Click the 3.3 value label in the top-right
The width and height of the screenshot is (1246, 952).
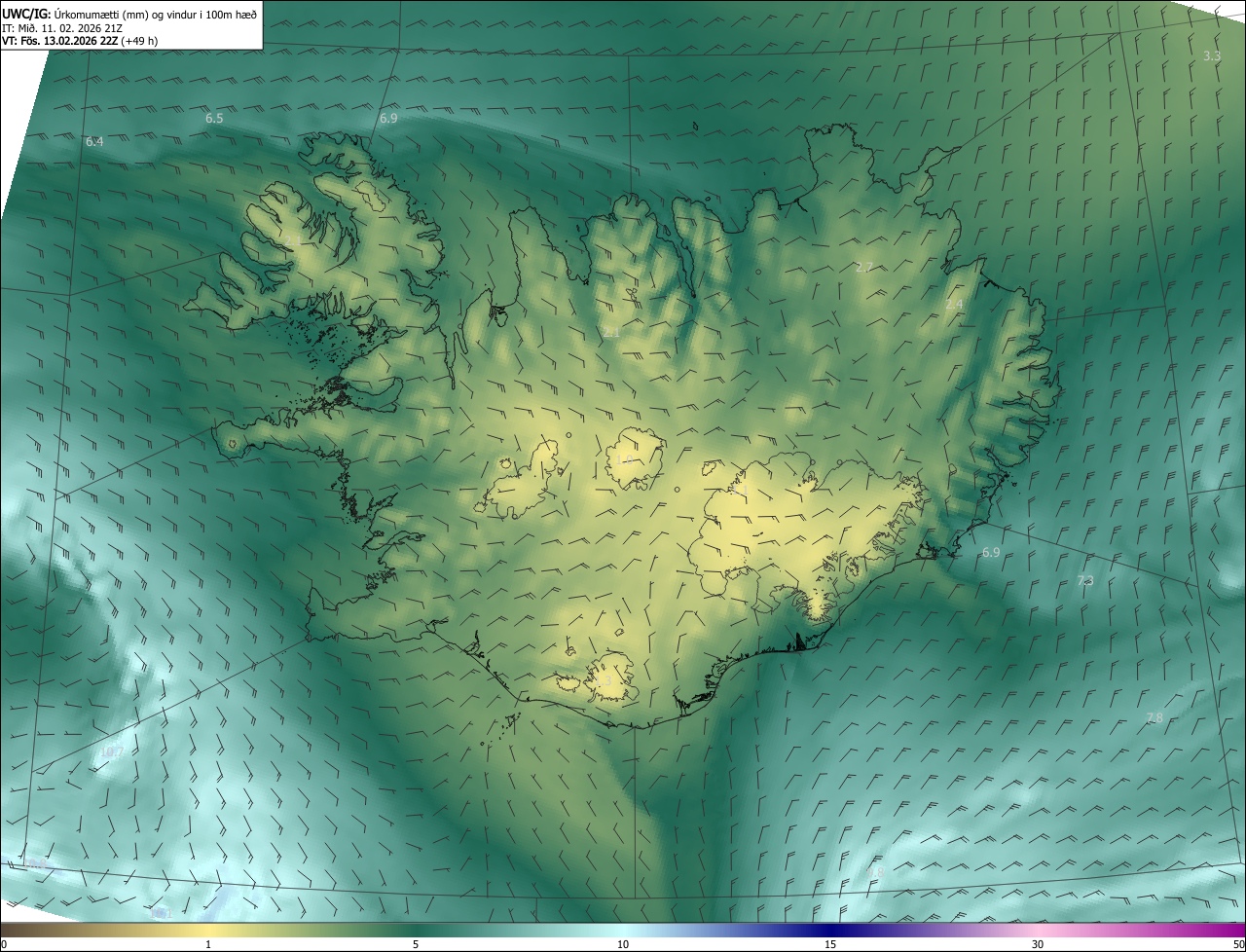point(1211,56)
